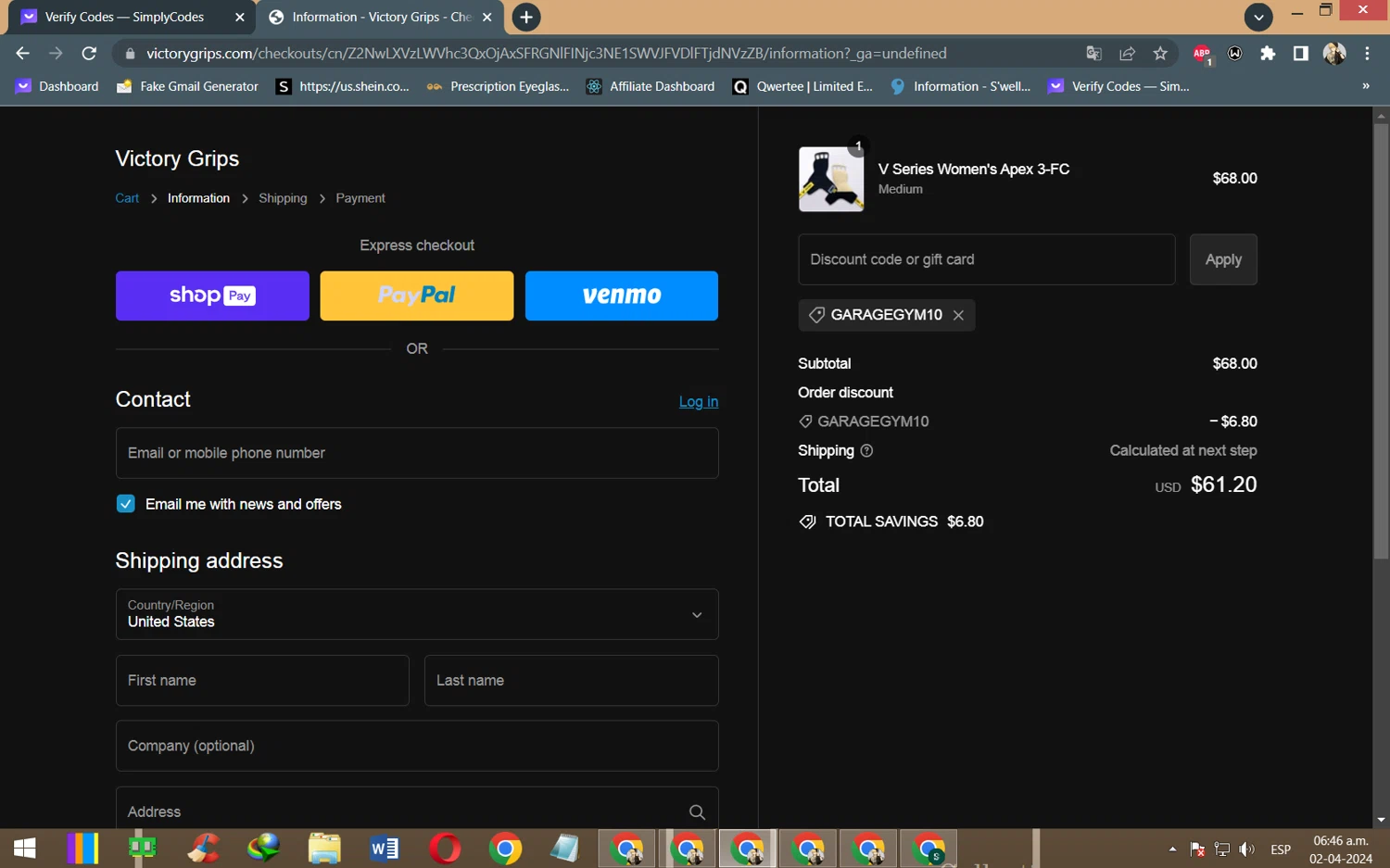
Task: Show more bookmarks with the double chevron
Action: coord(1365,86)
